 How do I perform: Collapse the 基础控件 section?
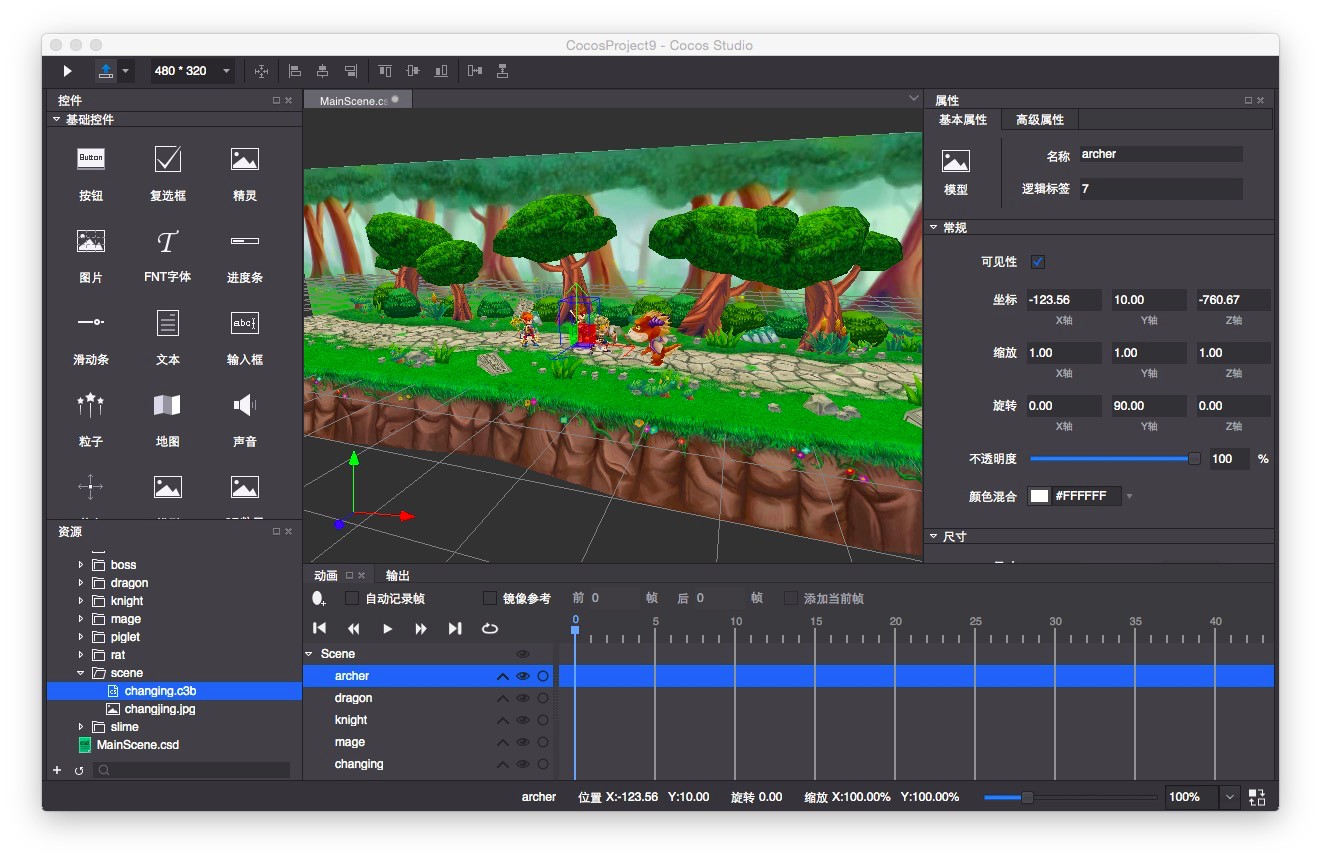(57, 120)
